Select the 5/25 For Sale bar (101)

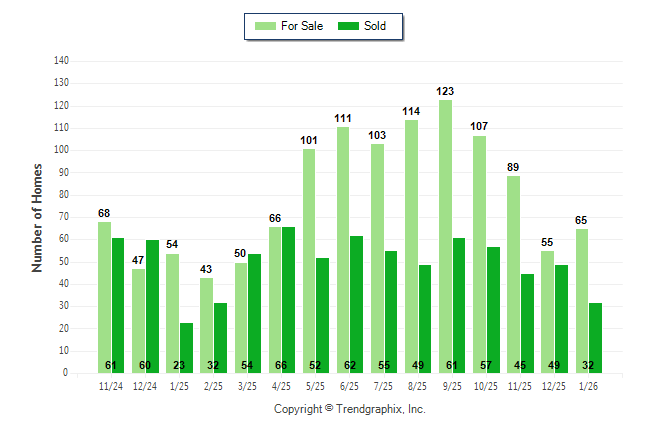[309, 261]
